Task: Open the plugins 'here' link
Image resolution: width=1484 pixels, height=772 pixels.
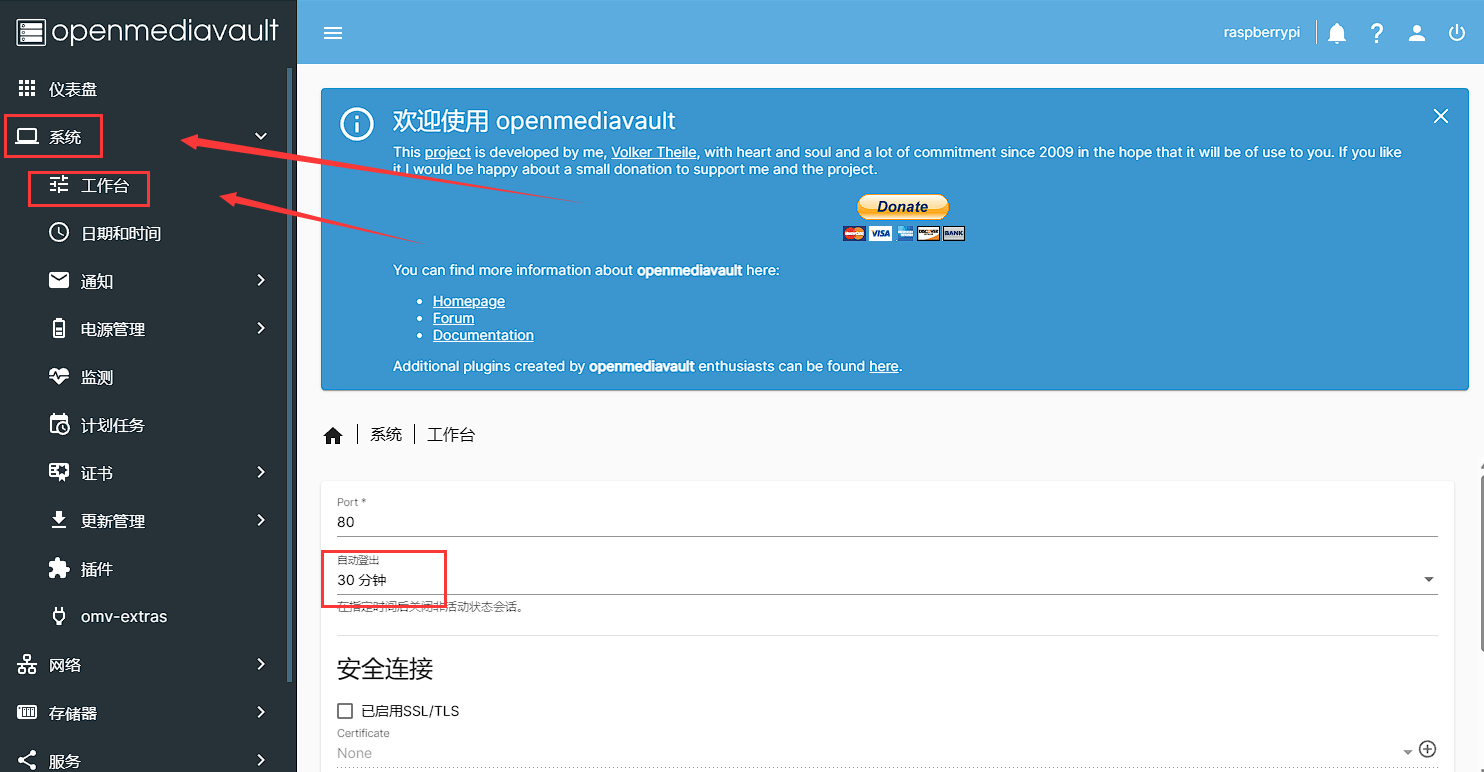Action: tap(884, 366)
